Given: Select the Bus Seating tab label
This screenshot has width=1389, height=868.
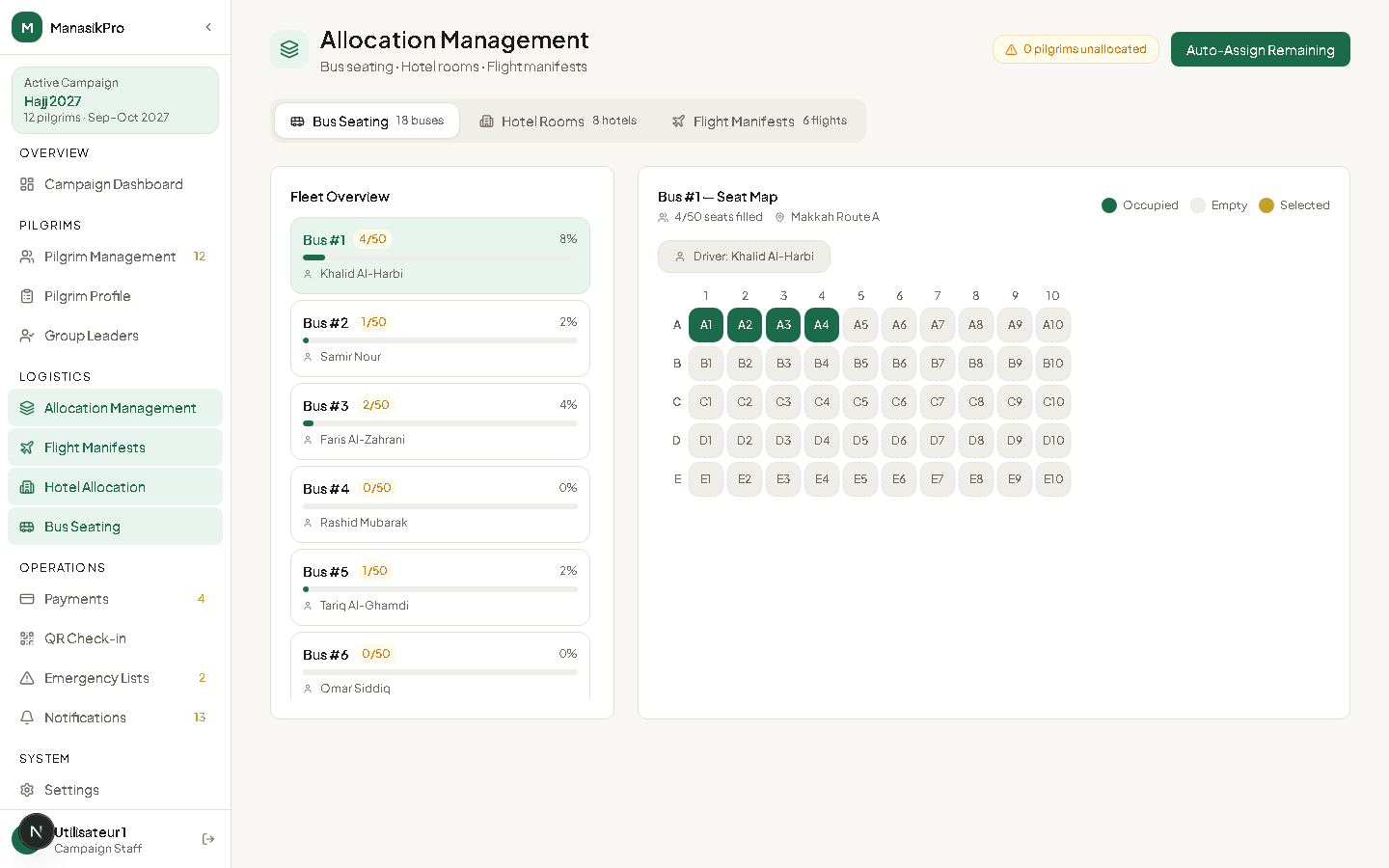Looking at the screenshot, I should tap(350, 122).
